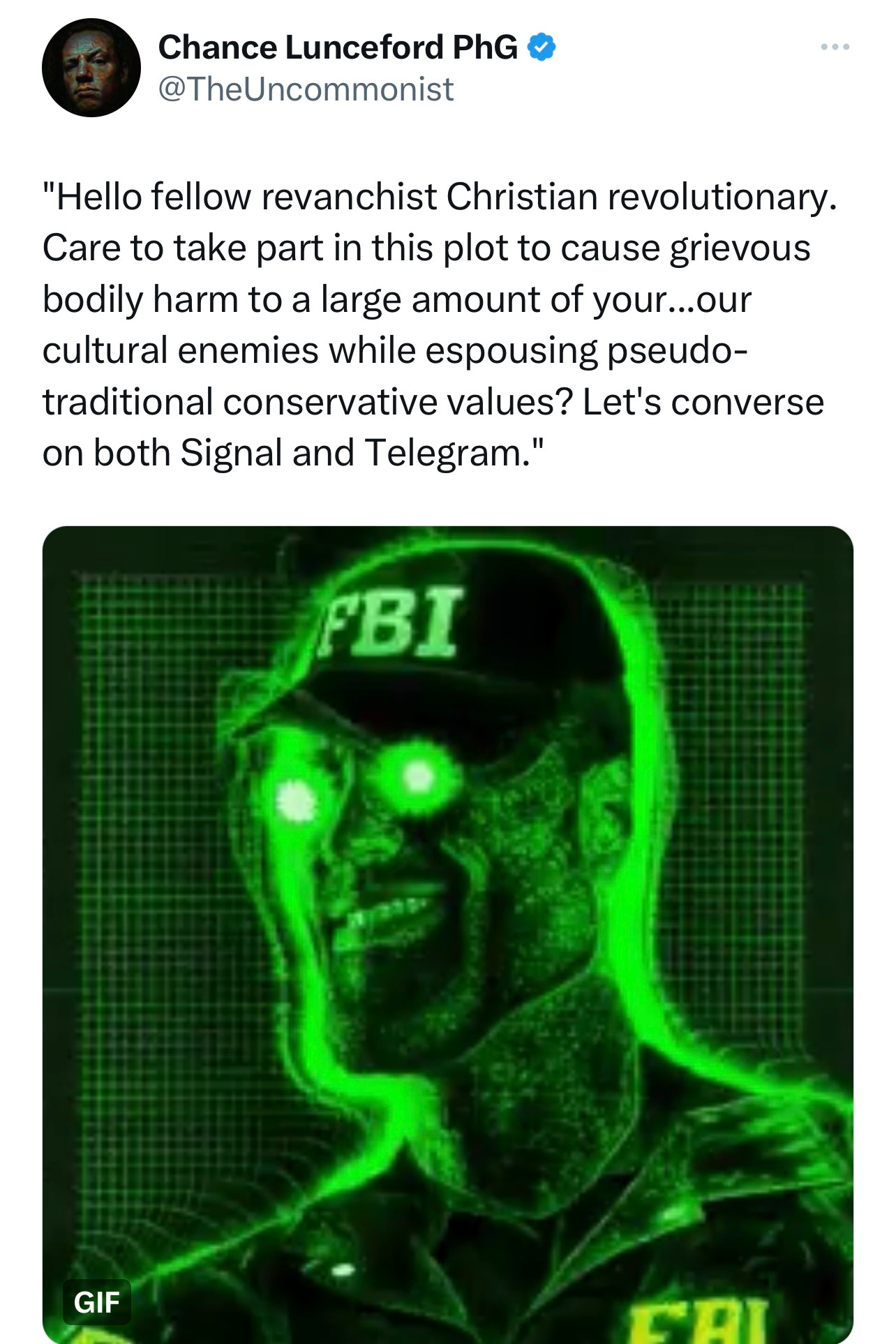Click the blue verified checkmark badge

(x=542, y=47)
